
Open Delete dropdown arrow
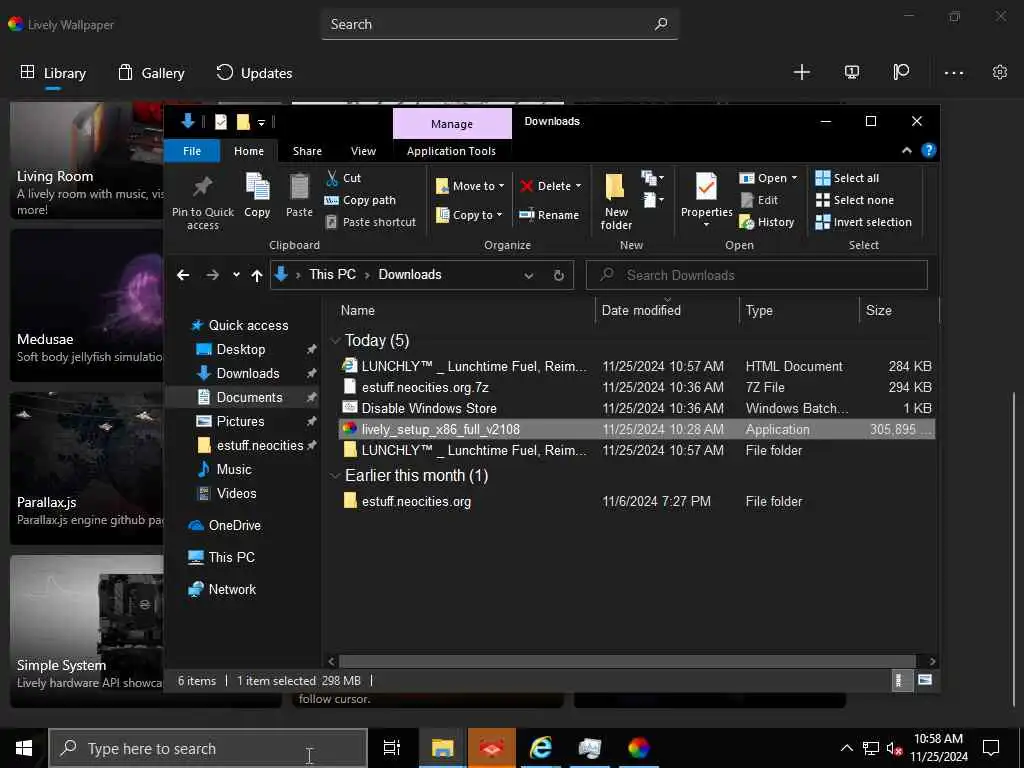tap(578, 186)
